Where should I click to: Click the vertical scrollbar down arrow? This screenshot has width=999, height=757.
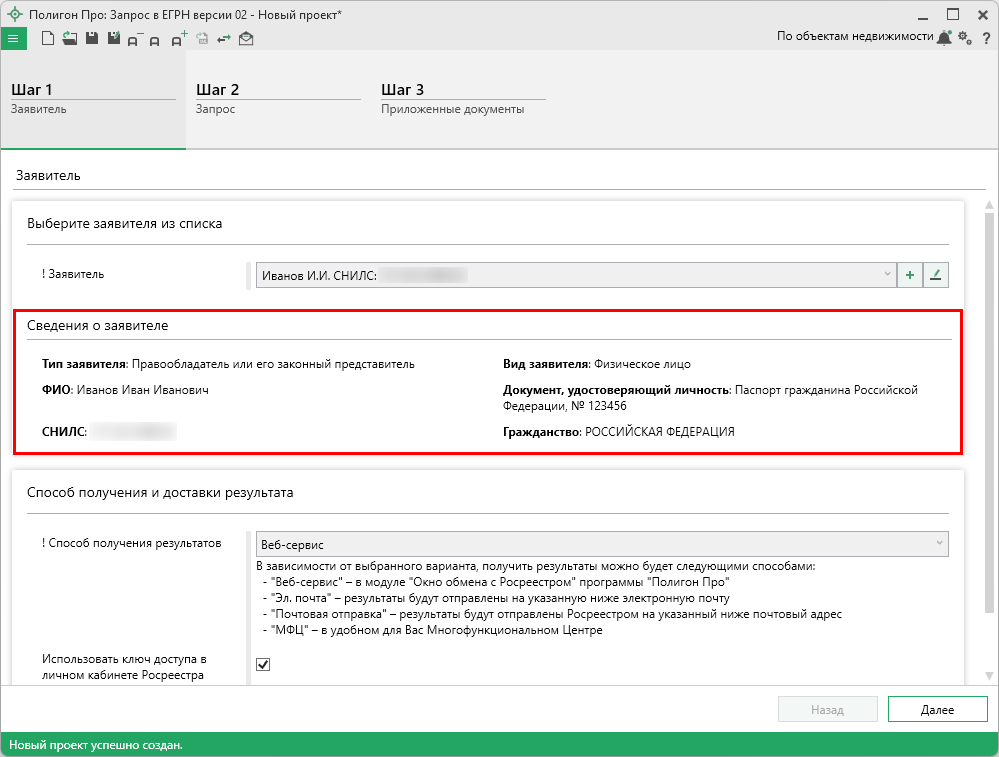click(x=990, y=675)
